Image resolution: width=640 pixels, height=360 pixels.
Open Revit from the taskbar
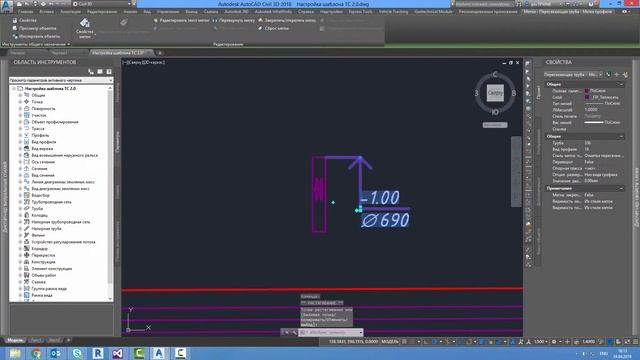[x=98, y=353]
